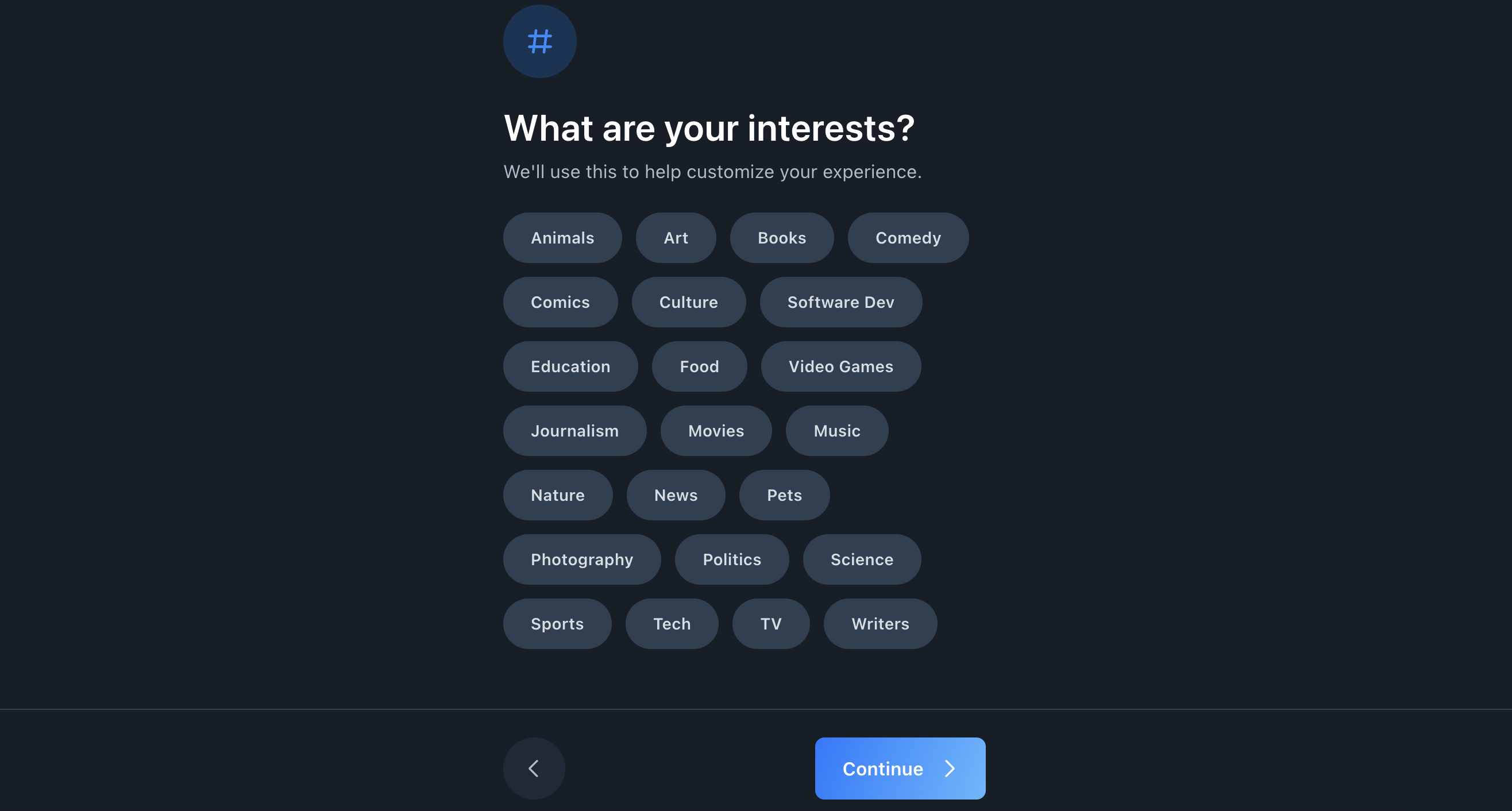Click the blue hashtag icon at top
This screenshot has width=1512, height=811.
[539, 41]
